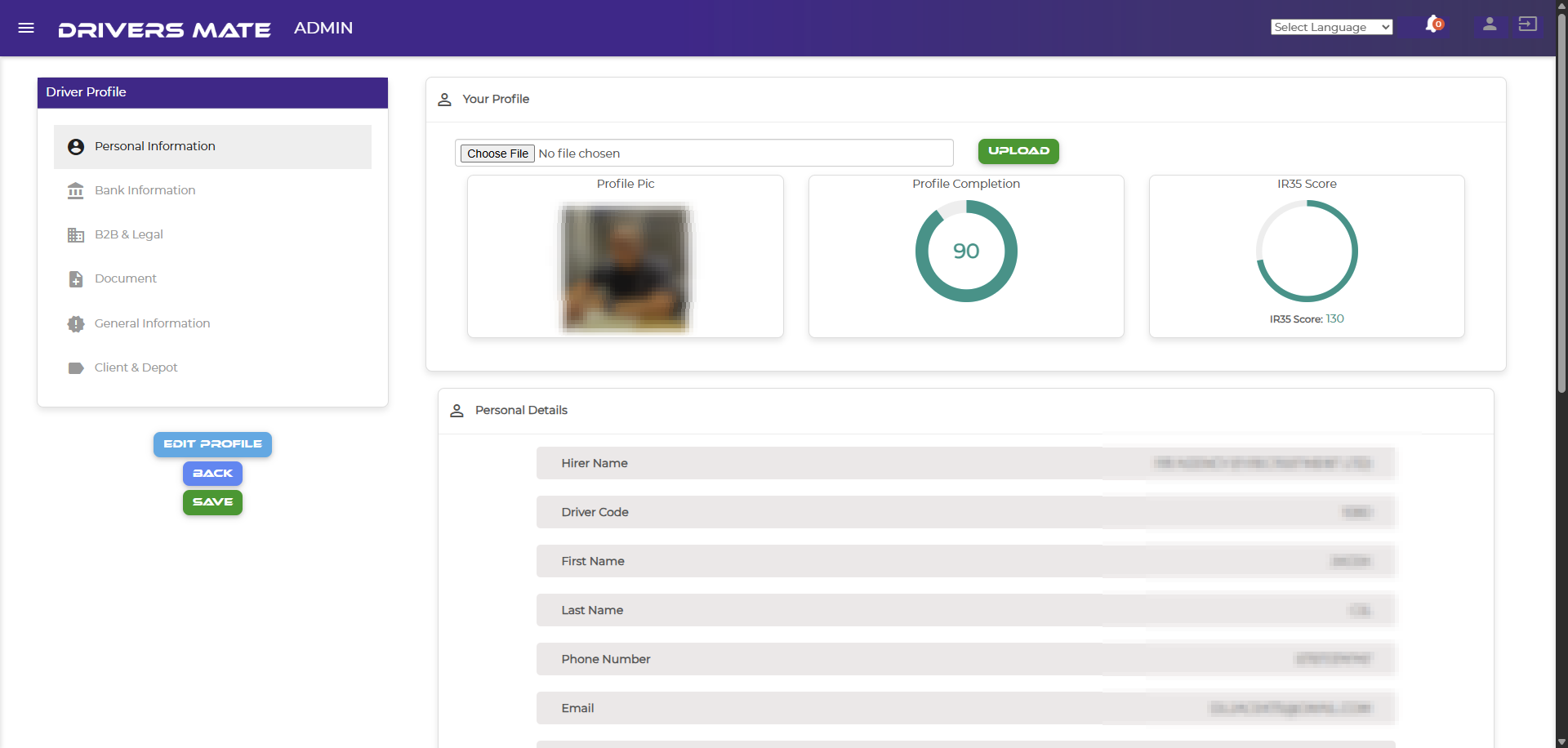The width and height of the screenshot is (1568, 748).
Task: Click the Profile Completion 90 progress ring
Action: tap(966, 252)
